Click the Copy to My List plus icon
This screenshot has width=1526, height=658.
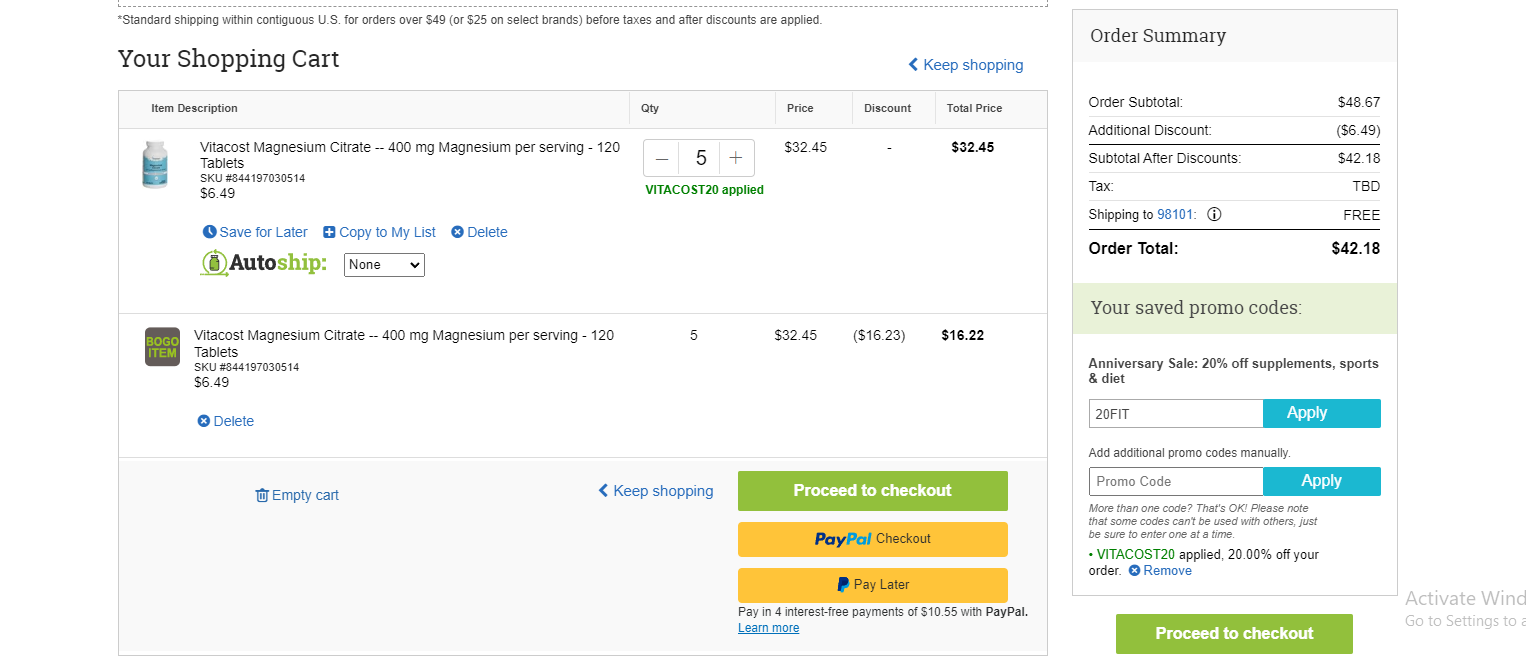pyautogui.click(x=329, y=232)
